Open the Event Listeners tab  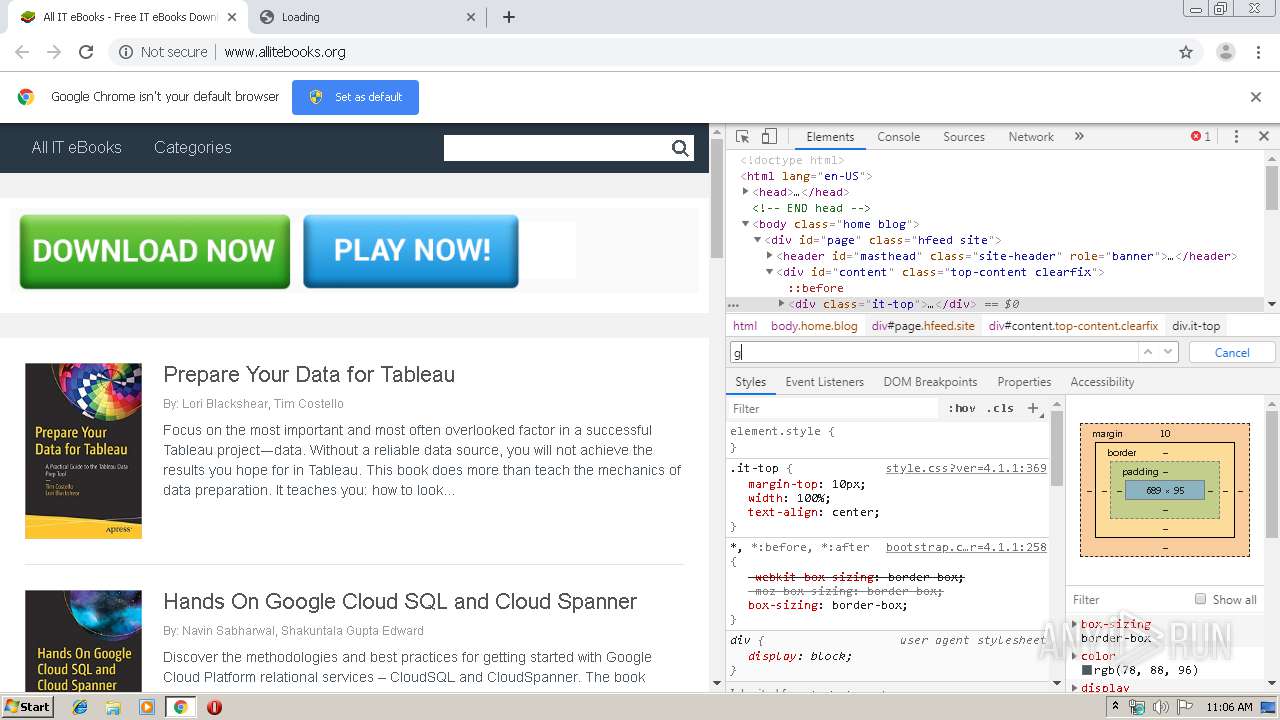click(824, 382)
